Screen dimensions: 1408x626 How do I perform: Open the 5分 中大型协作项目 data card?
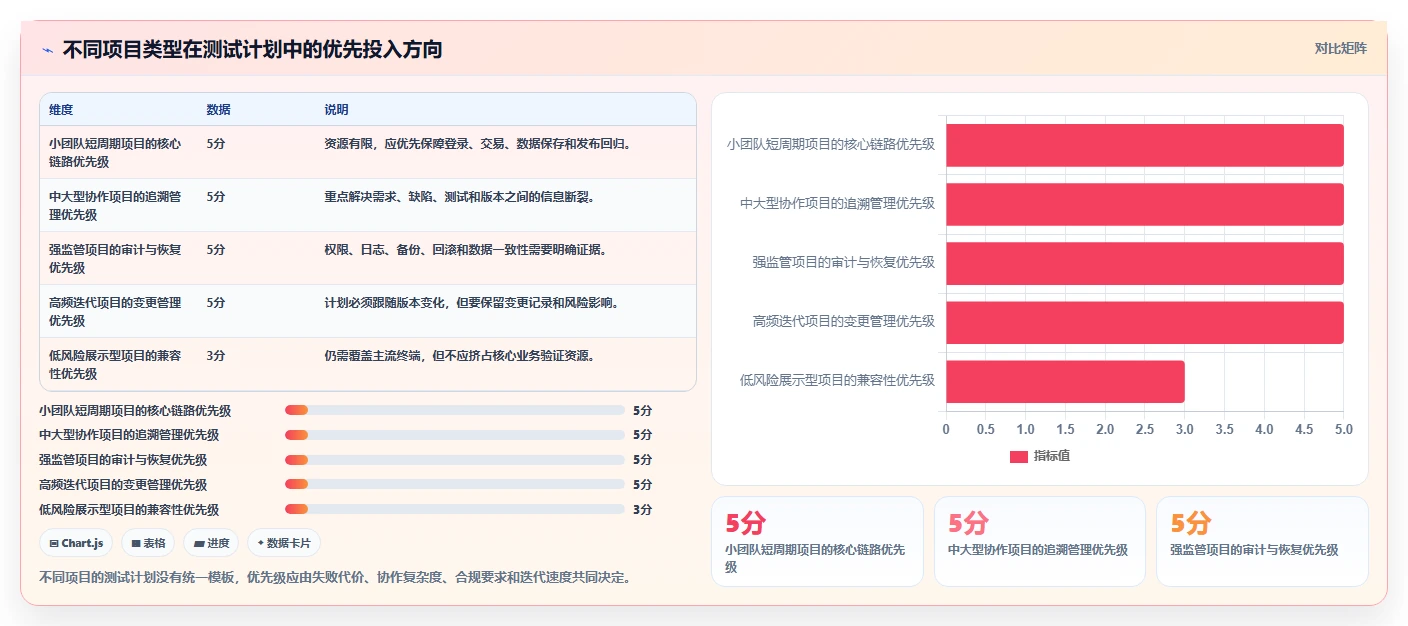(1040, 541)
